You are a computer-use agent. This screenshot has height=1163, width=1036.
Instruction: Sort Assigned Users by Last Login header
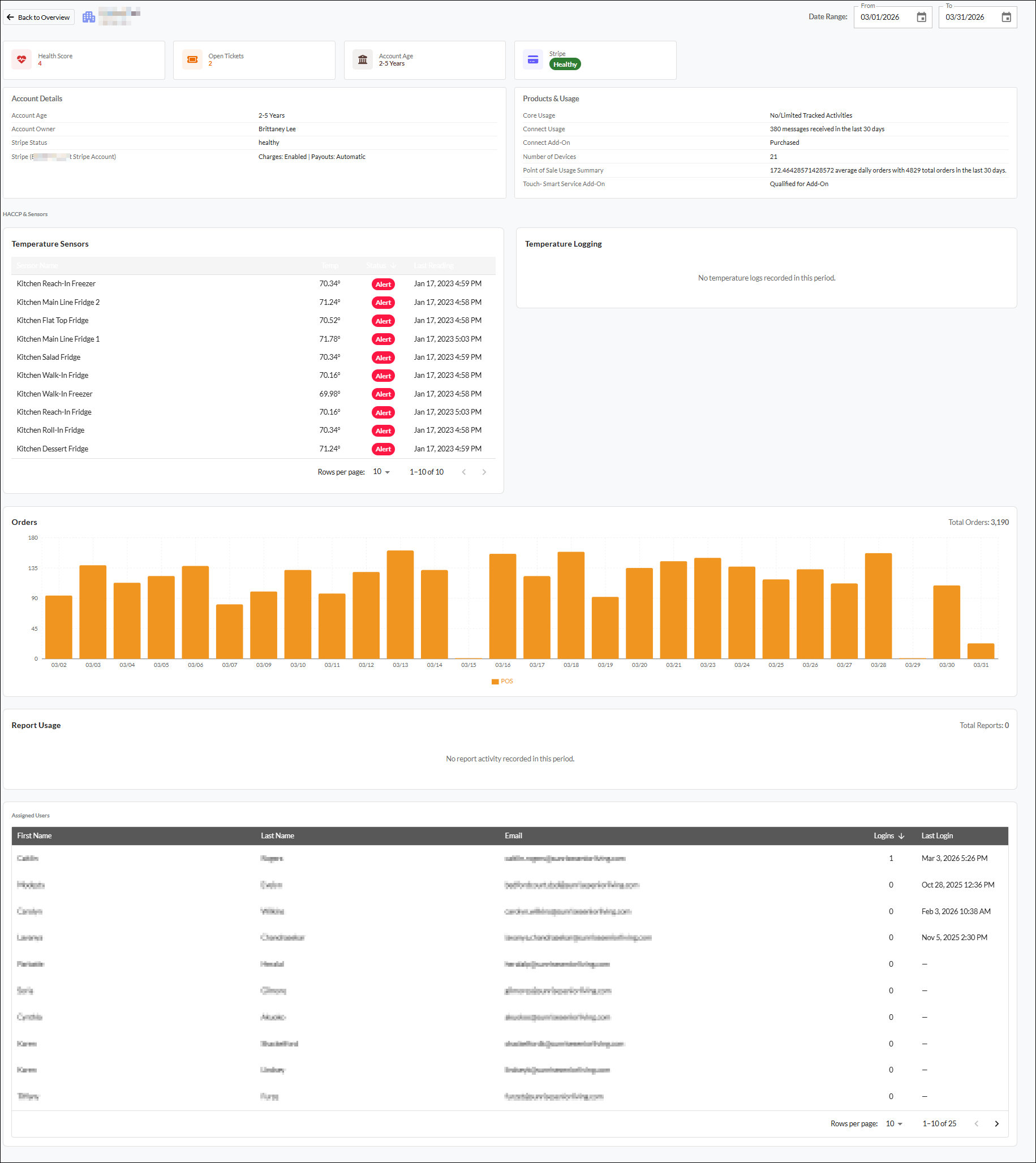(x=937, y=836)
